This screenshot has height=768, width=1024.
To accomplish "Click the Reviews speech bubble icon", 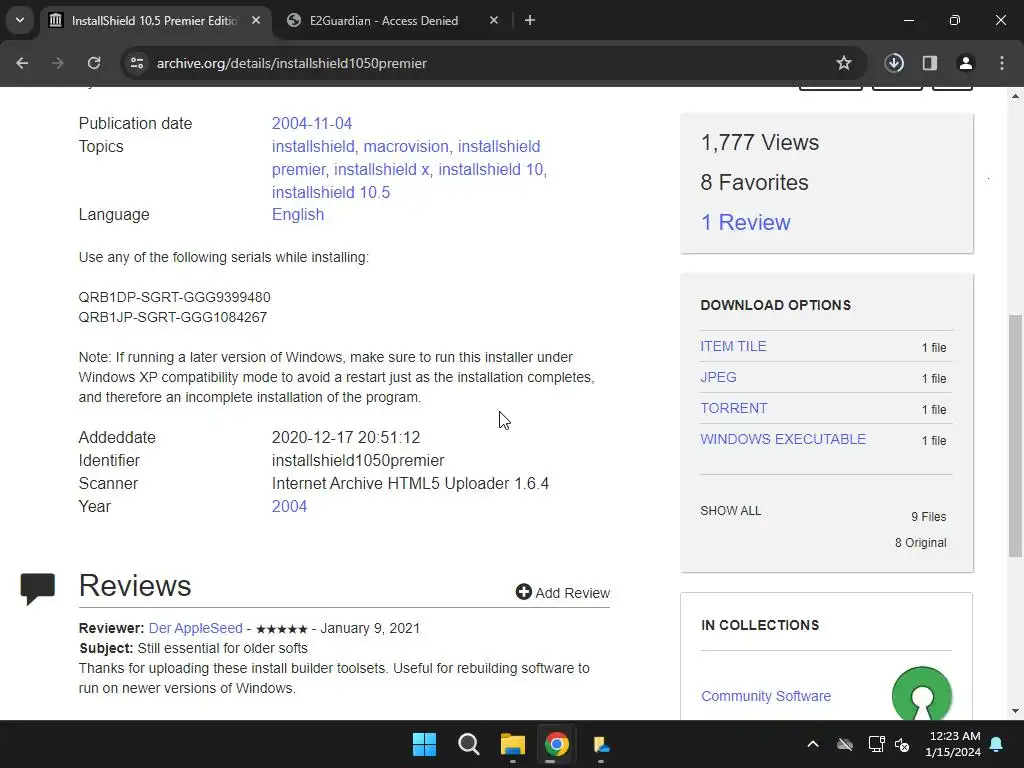I will [37, 588].
